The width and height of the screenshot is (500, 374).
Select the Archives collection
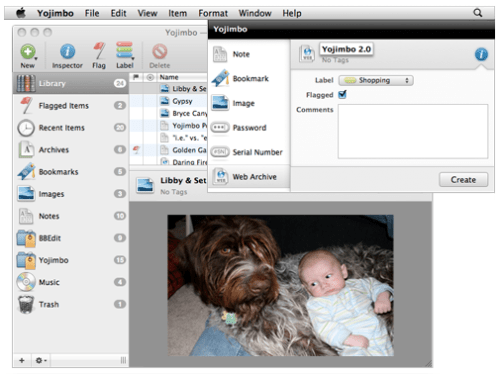point(71,150)
